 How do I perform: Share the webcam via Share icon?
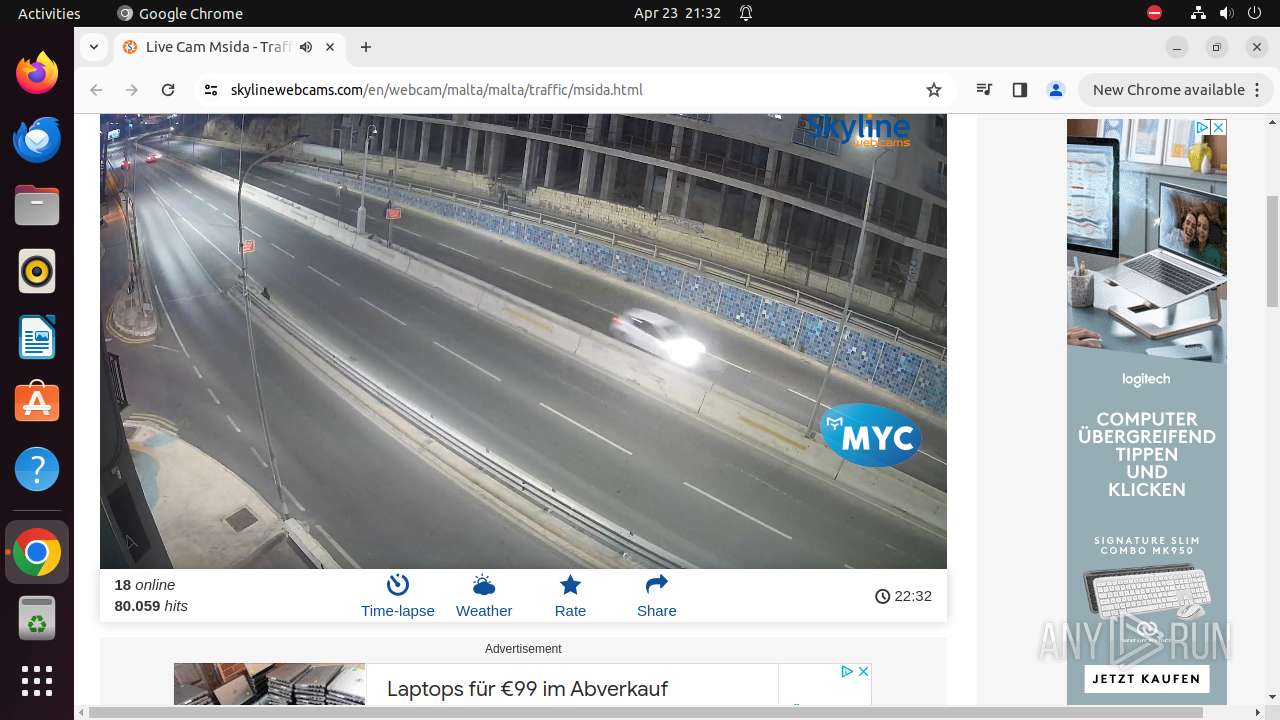656,596
